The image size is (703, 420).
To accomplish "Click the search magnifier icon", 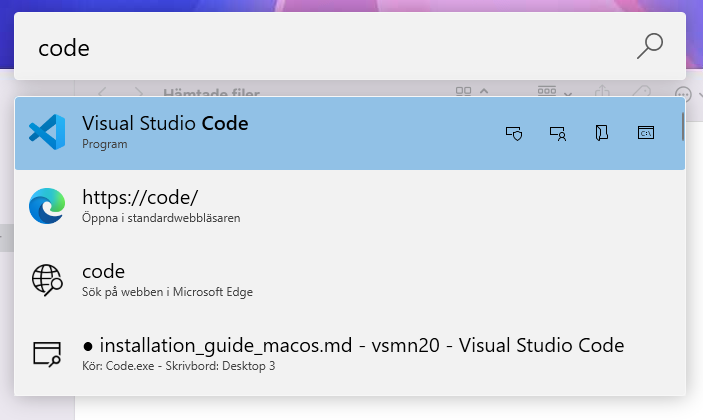I will (x=650, y=46).
